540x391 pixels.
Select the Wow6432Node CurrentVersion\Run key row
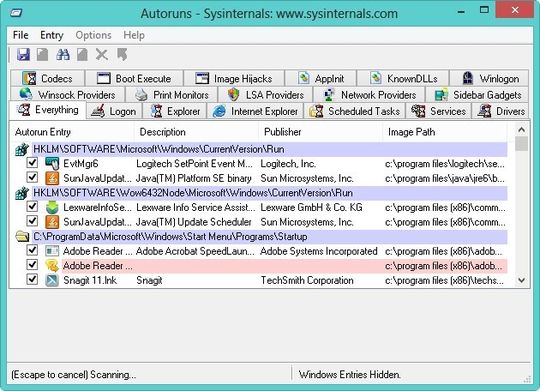[269, 193]
